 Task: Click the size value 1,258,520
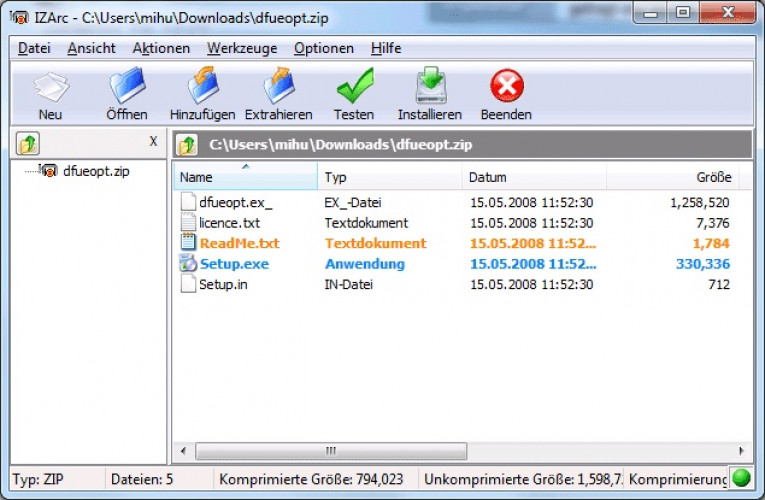coord(700,202)
